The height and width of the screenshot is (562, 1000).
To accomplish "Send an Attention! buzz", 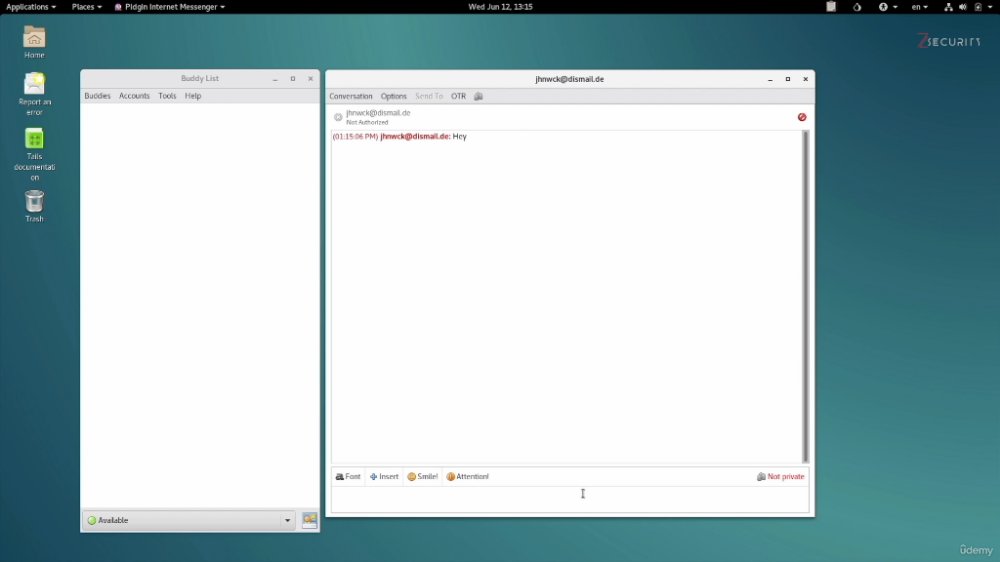I will point(467,477).
